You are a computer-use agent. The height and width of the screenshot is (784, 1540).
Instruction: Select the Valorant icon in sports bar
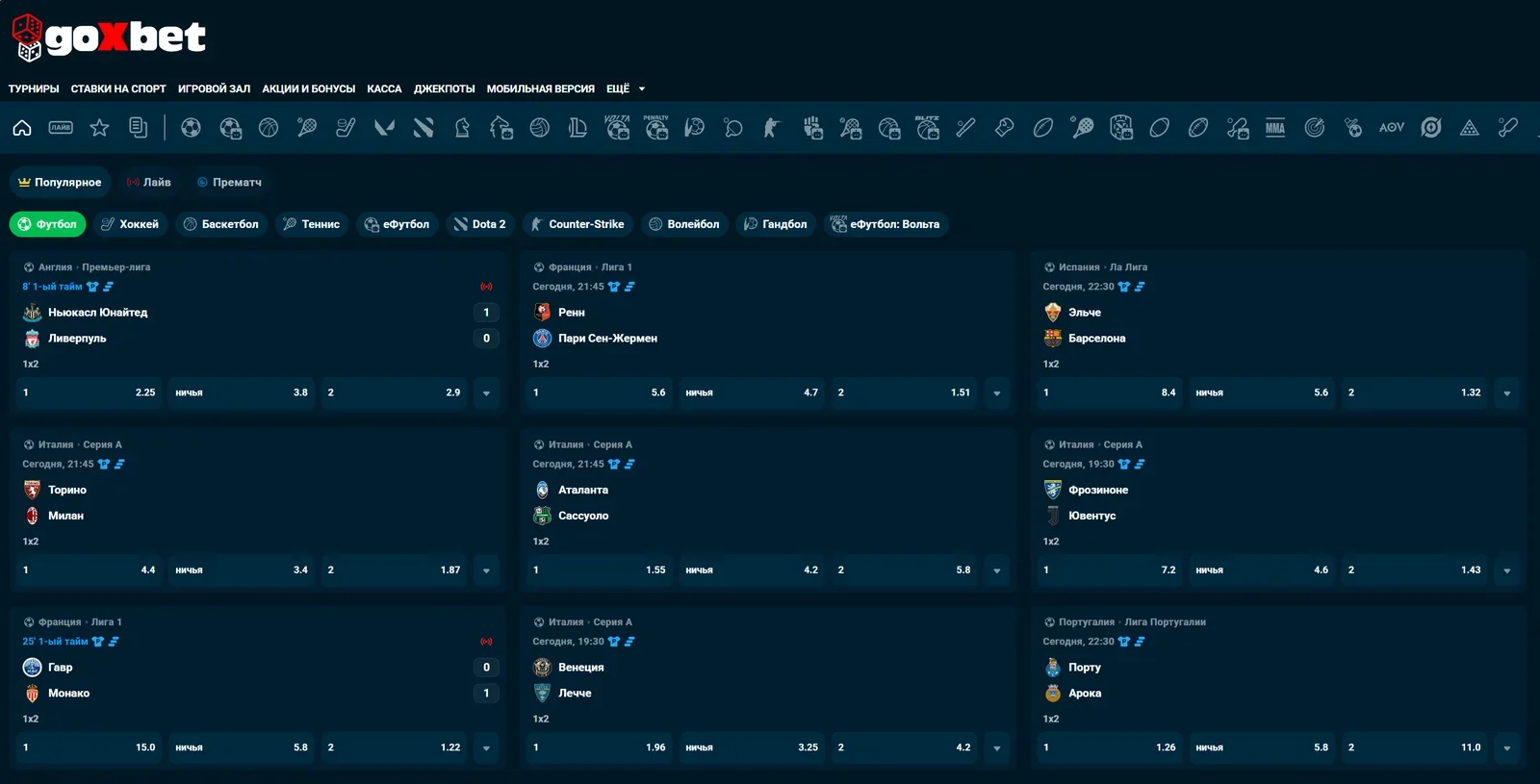(x=384, y=127)
